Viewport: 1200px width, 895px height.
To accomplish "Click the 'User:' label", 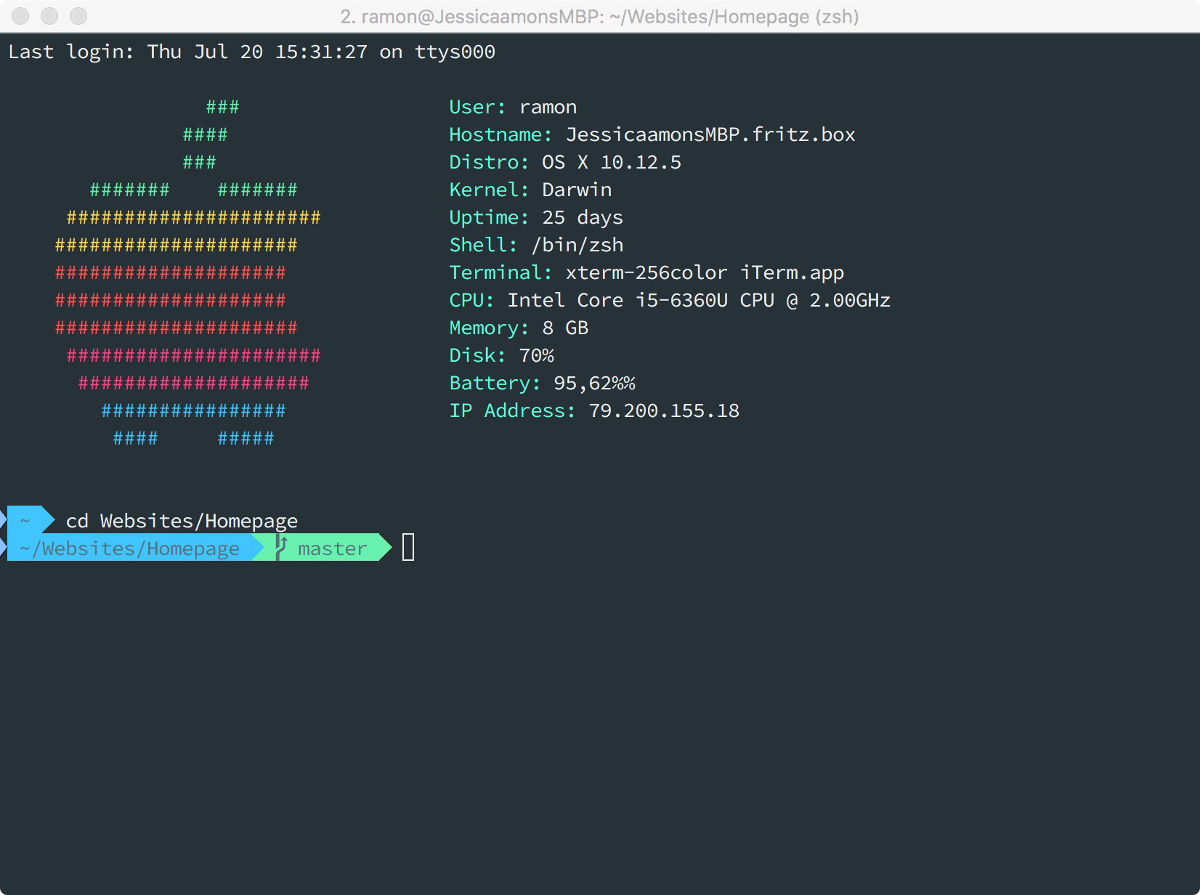I will (x=478, y=107).
